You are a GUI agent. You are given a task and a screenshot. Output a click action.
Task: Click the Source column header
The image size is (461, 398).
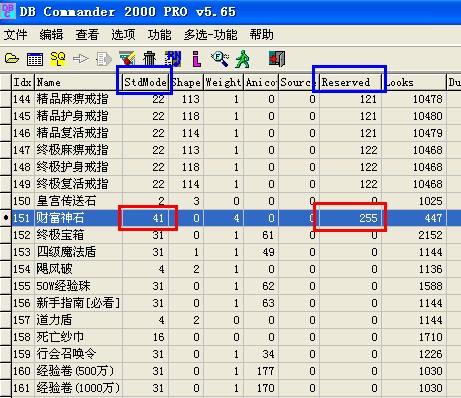(x=298, y=82)
